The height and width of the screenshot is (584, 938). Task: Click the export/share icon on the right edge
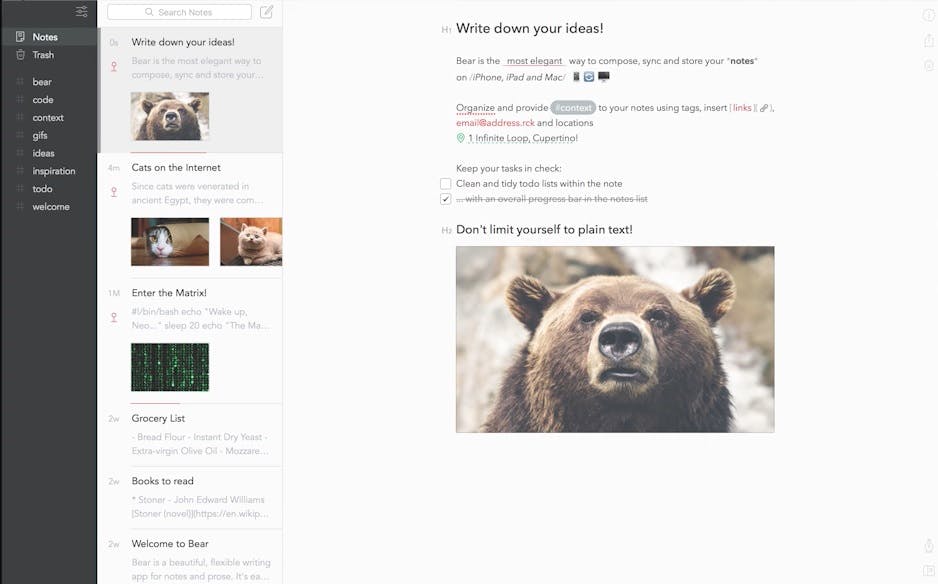click(x=928, y=40)
